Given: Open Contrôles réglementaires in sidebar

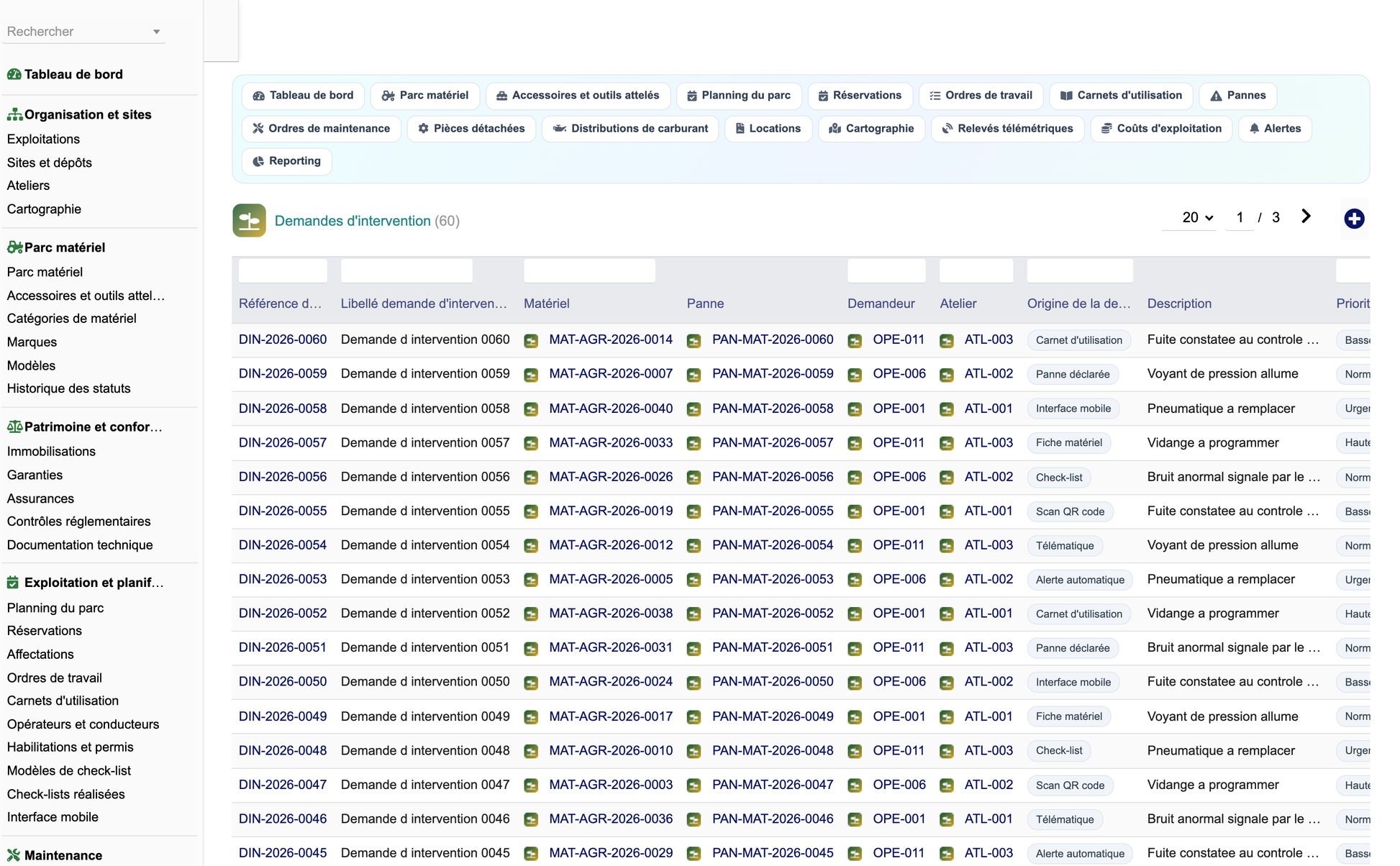Looking at the screenshot, I should pyautogui.click(x=79, y=521).
